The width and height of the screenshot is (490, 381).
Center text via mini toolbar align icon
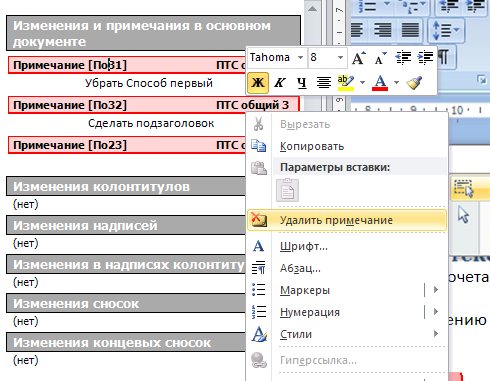click(x=324, y=82)
